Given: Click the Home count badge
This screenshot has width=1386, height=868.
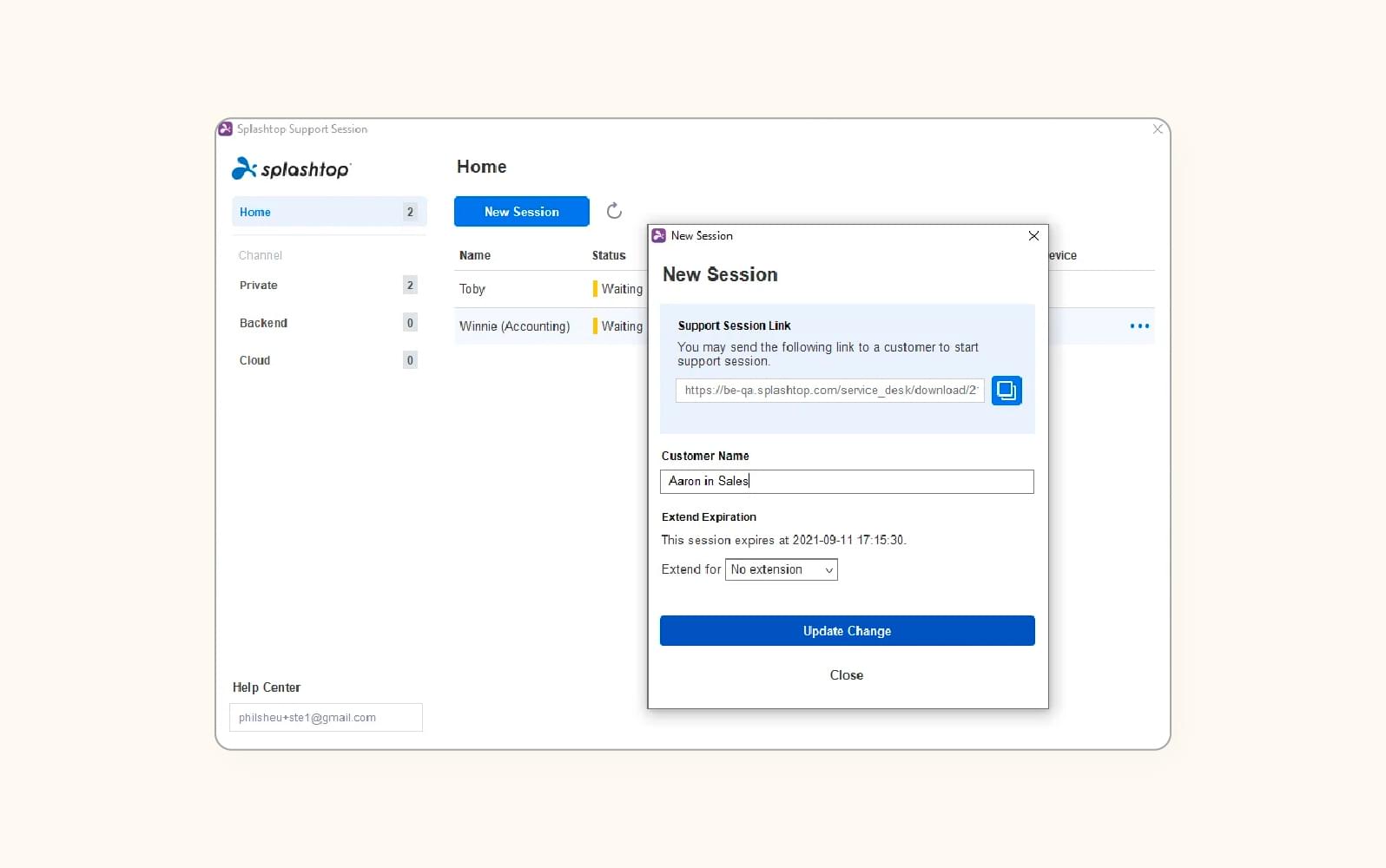Looking at the screenshot, I should point(410,212).
